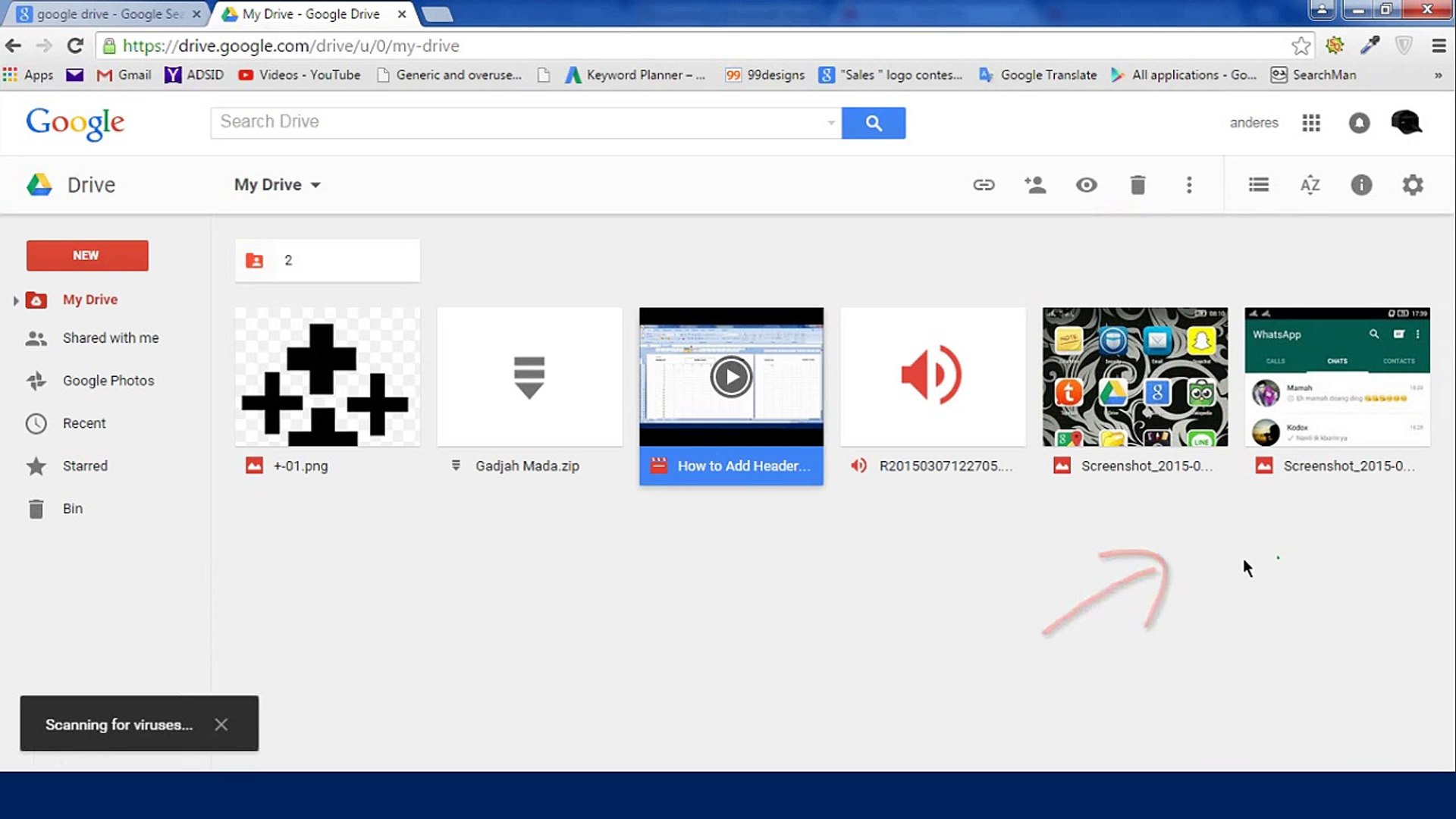Screen dimensions: 1456x819
Task: Click the red NEW button
Action: click(x=87, y=256)
